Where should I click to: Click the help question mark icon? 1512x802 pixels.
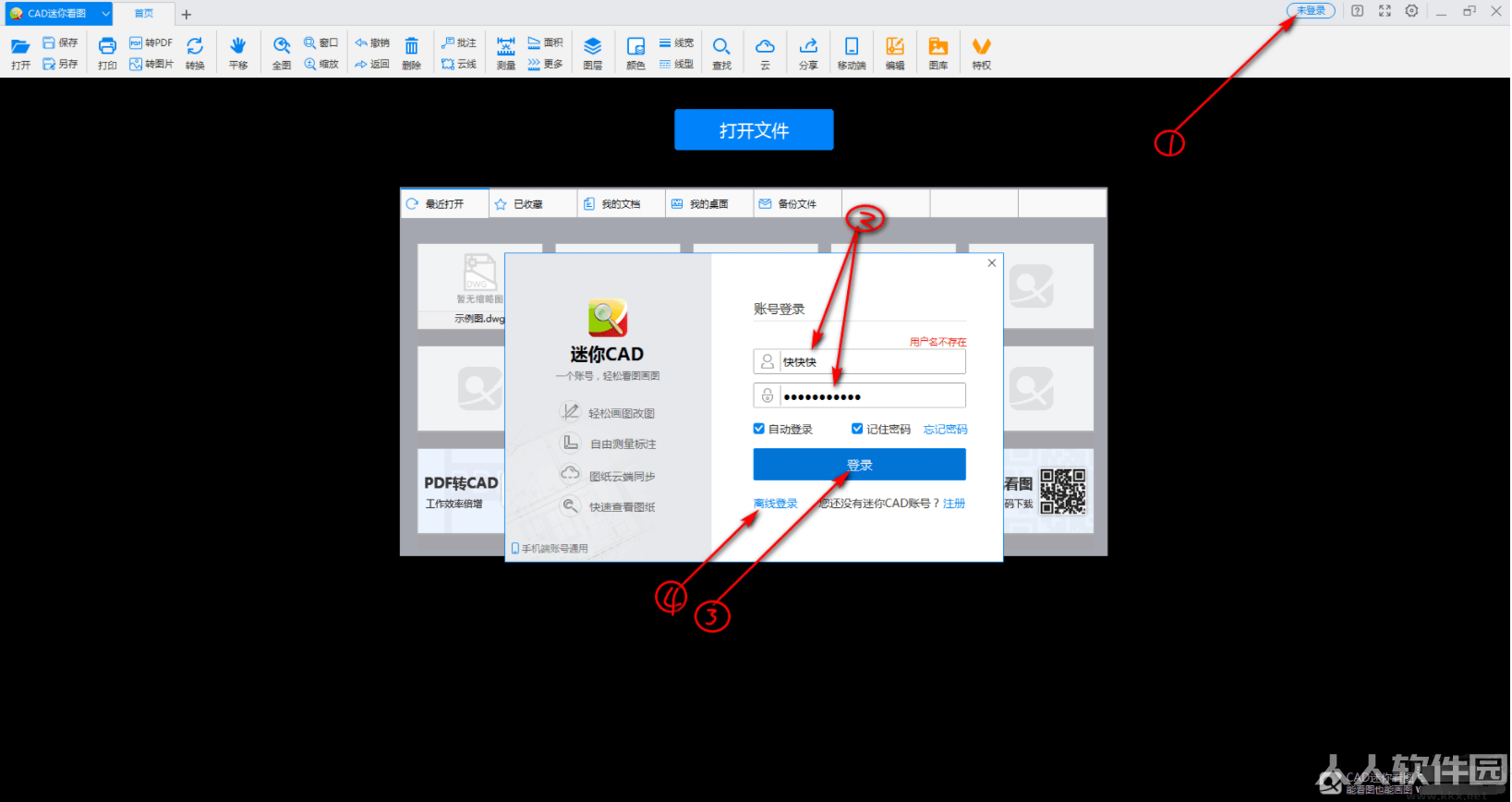pos(1357,11)
